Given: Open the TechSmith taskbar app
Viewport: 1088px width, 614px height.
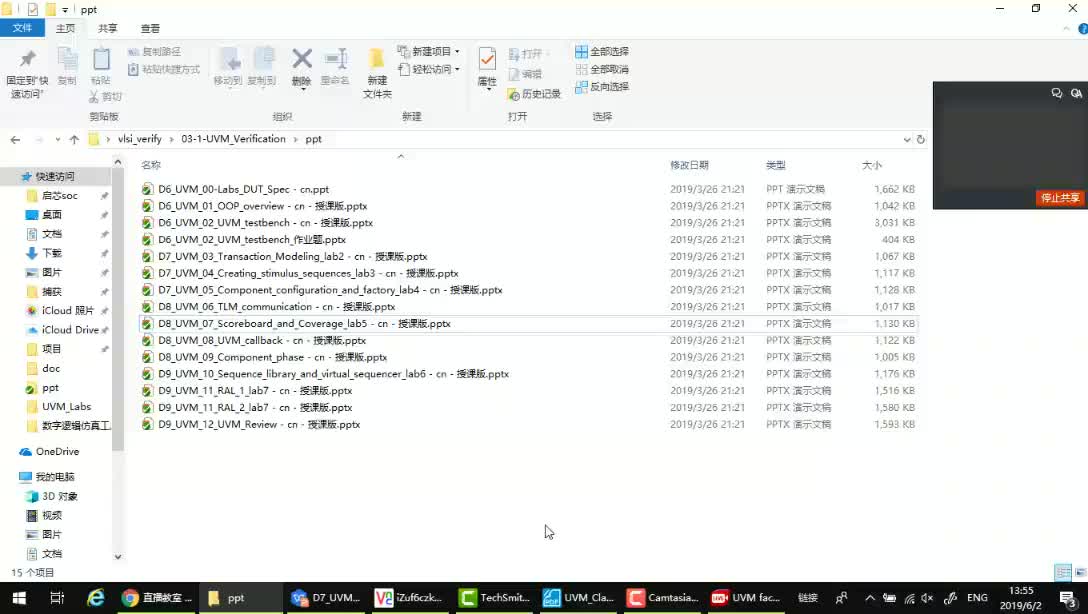Looking at the screenshot, I should click(495, 597).
